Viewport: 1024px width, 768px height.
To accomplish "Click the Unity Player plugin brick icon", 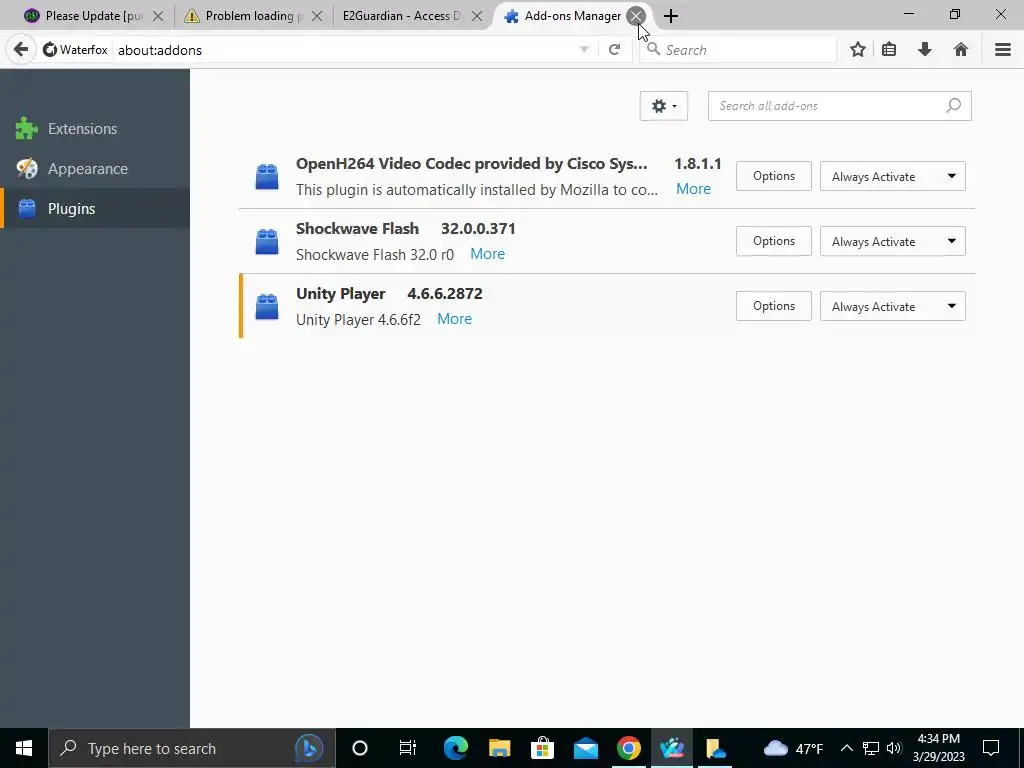I will pos(266,306).
